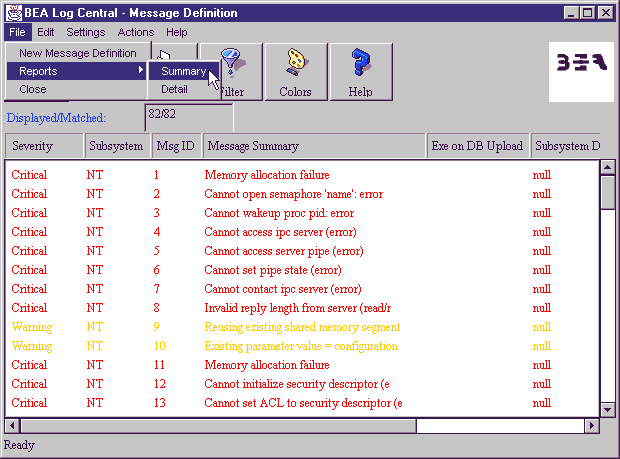620x459 pixels.
Task: Click horizontal scrollbar right arrow
Action: tap(592, 425)
